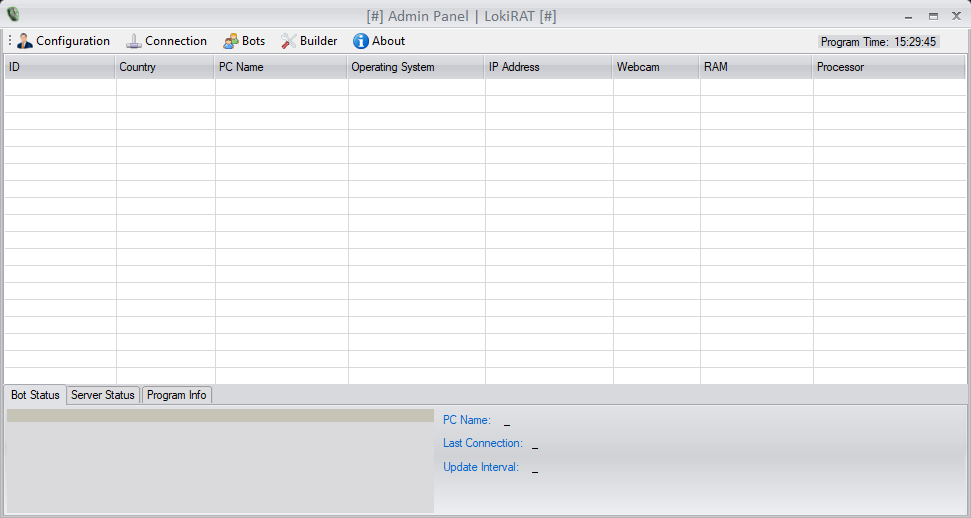Click the Program Time clock display

point(878,42)
